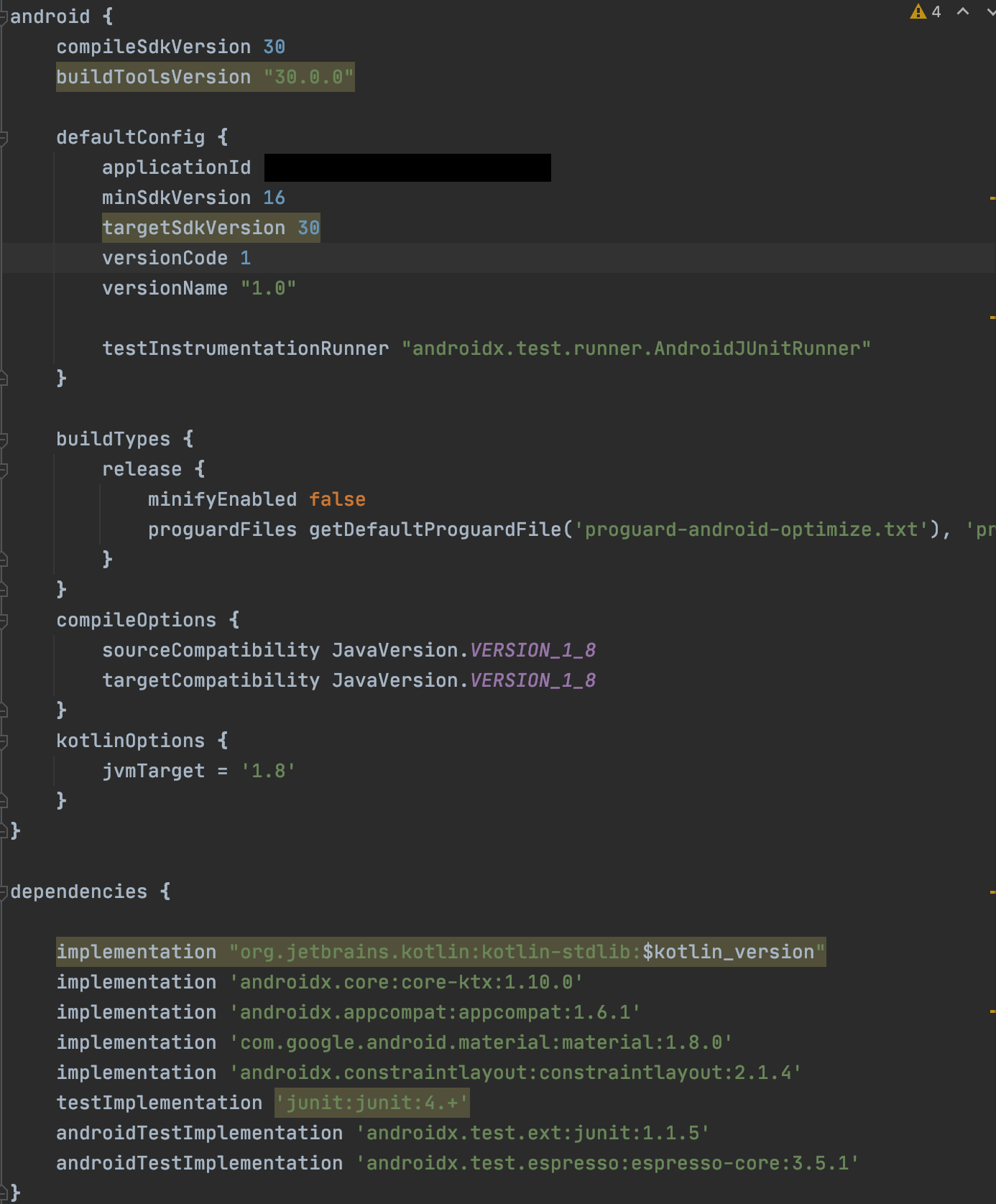Click the versionCode value 1
Image resolution: width=996 pixels, height=1204 pixels.
point(246,258)
